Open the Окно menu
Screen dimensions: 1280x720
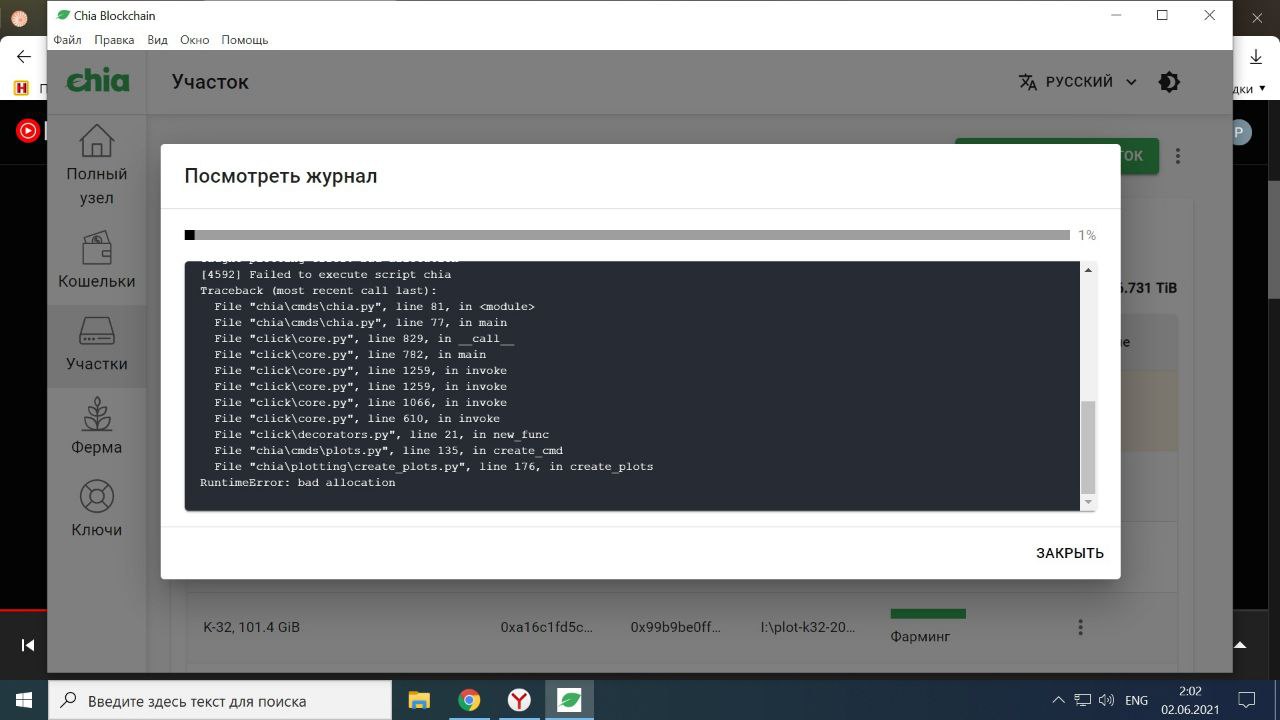pyautogui.click(x=195, y=40)
